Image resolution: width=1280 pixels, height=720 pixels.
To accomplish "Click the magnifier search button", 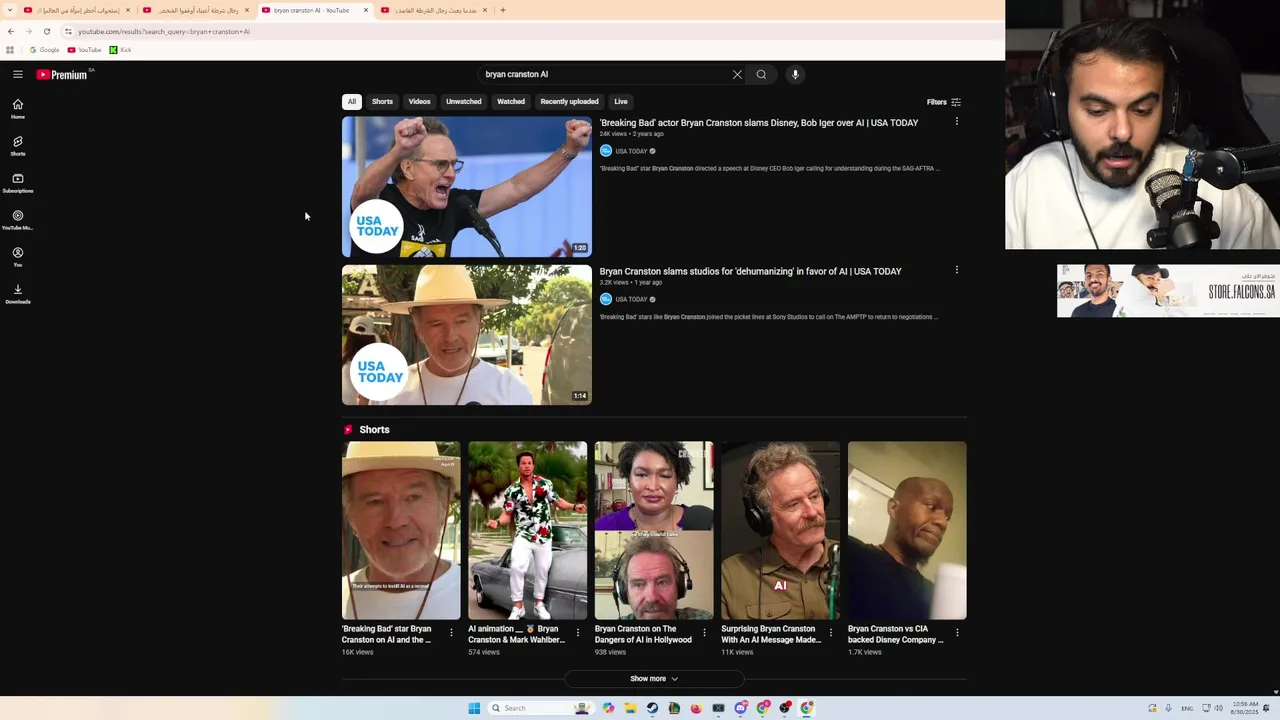I will pos(761,74).
